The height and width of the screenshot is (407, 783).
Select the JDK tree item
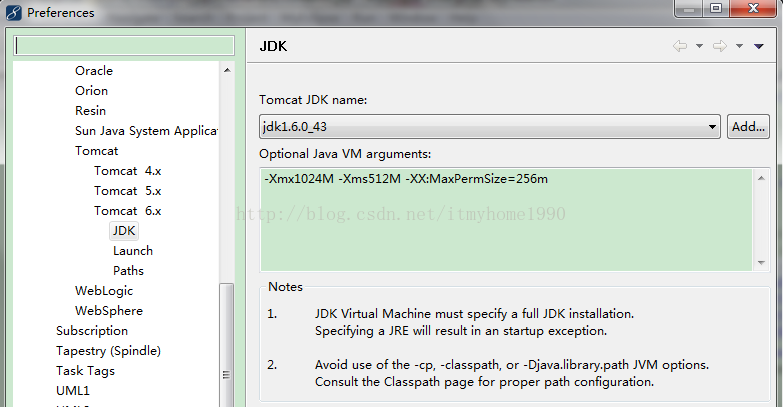pyautogui.click(x=124, y=231)
